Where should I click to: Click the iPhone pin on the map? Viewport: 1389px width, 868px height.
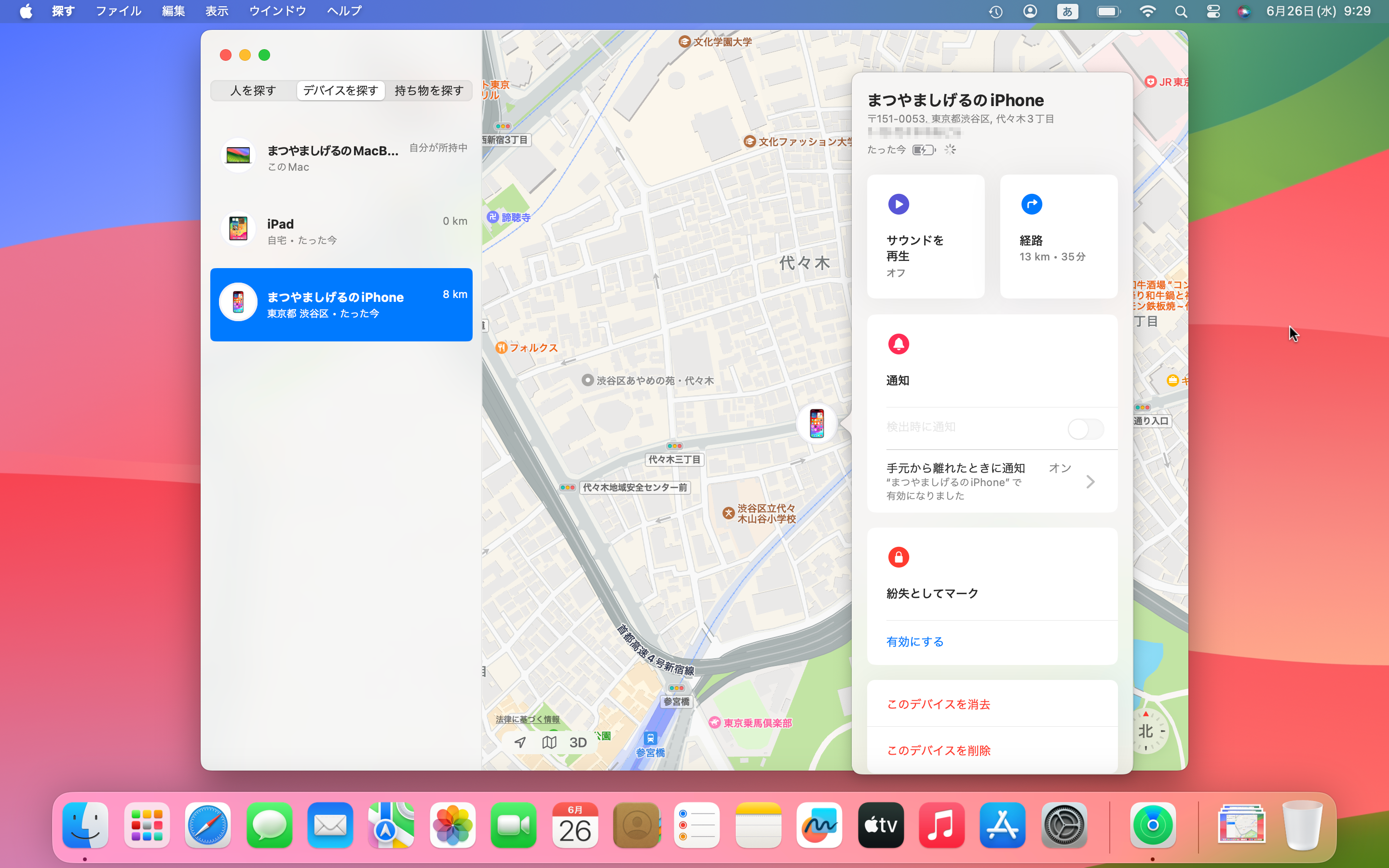[x=817, y=424]
